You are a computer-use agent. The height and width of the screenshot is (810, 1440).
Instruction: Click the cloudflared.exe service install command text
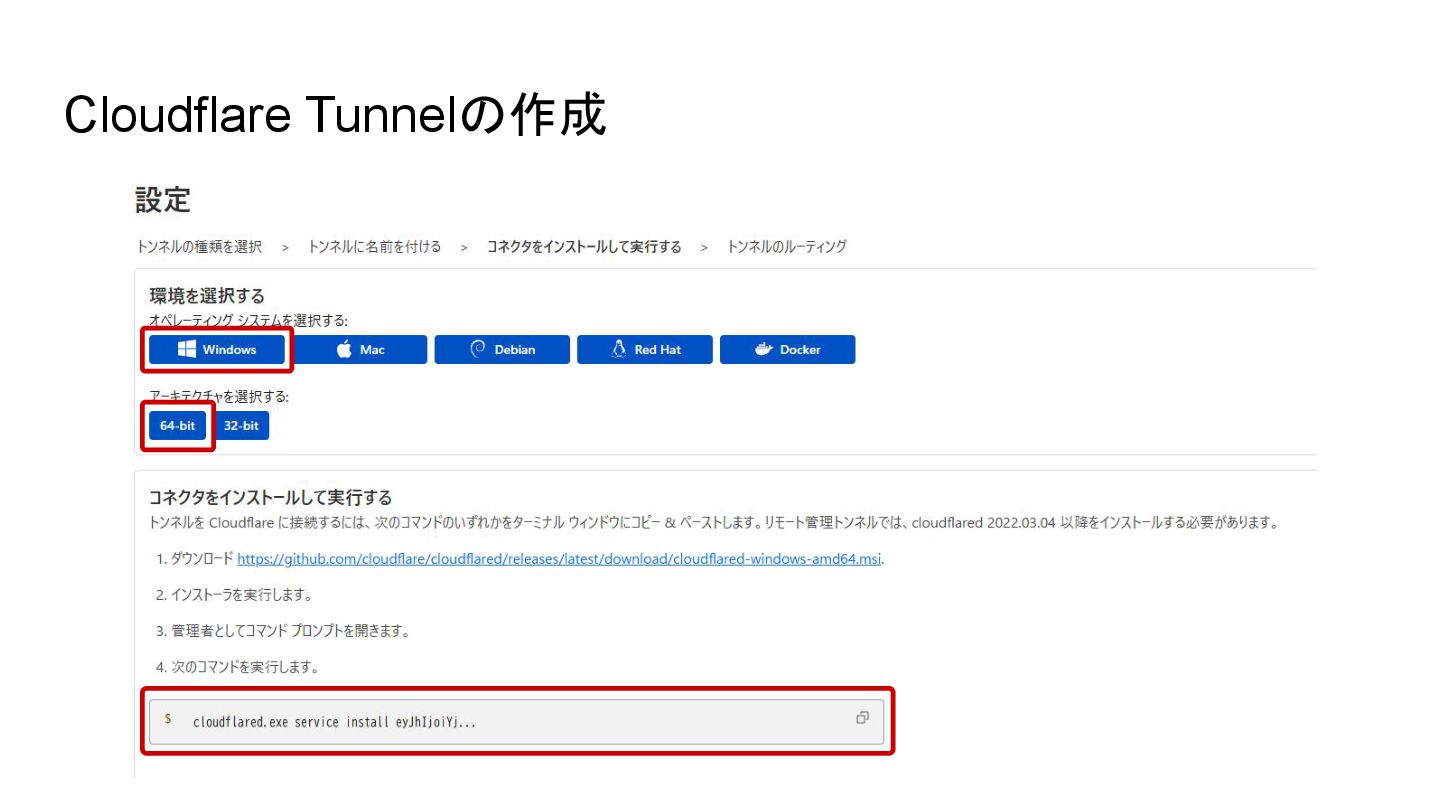pos(334,721)
